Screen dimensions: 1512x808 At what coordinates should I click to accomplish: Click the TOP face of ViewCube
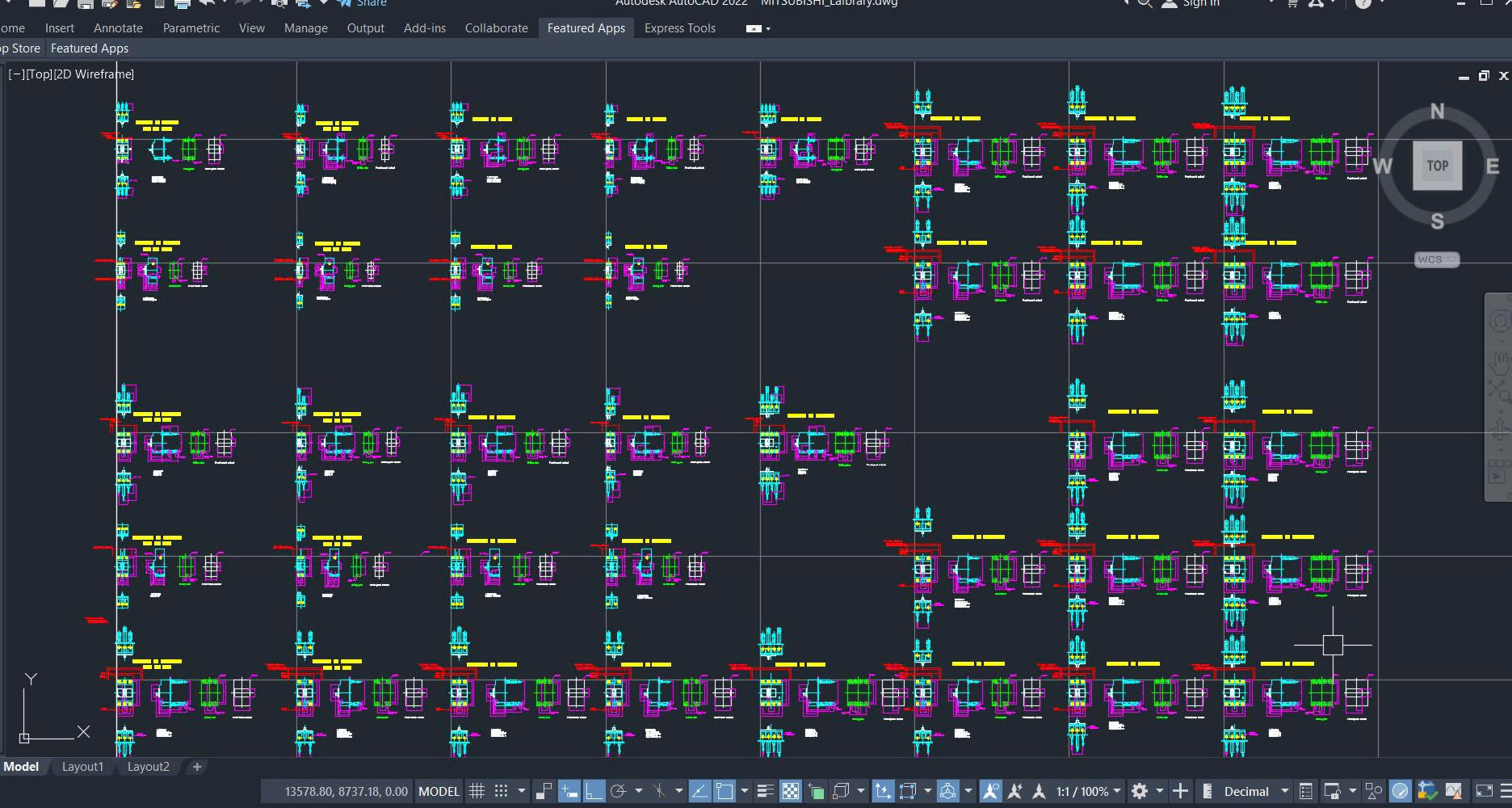click(x=1437, y=166)
